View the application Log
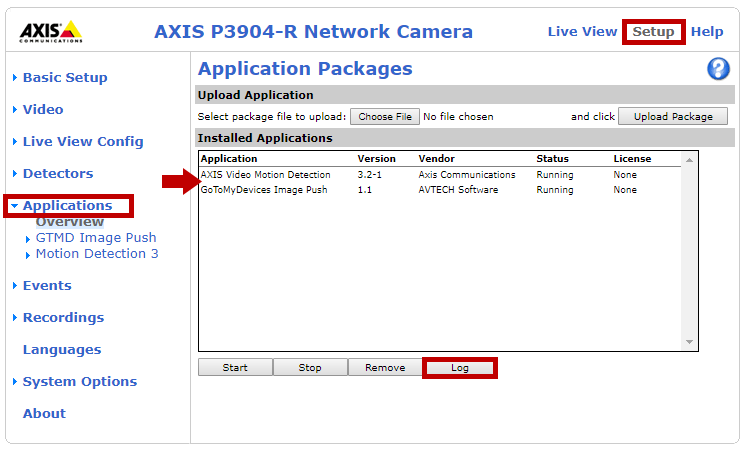 tap(460, 368)
